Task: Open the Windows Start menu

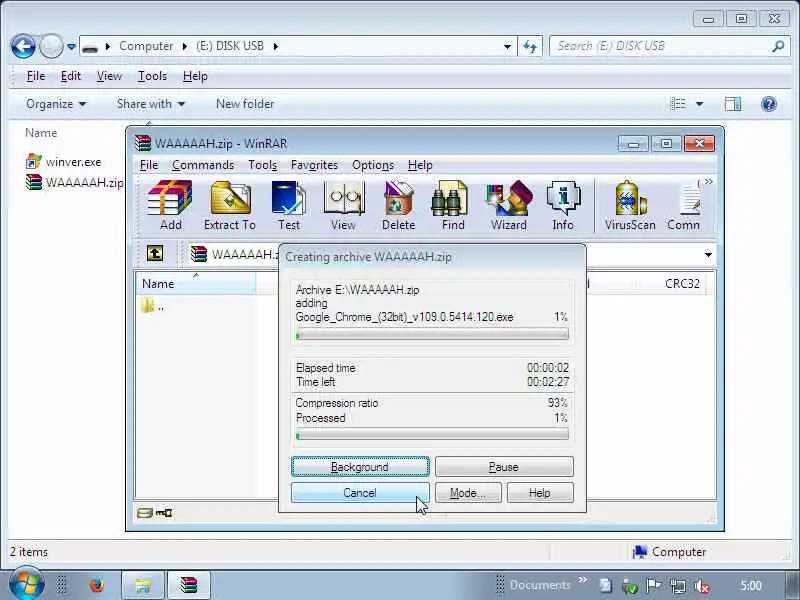Action: coord(26,584)
